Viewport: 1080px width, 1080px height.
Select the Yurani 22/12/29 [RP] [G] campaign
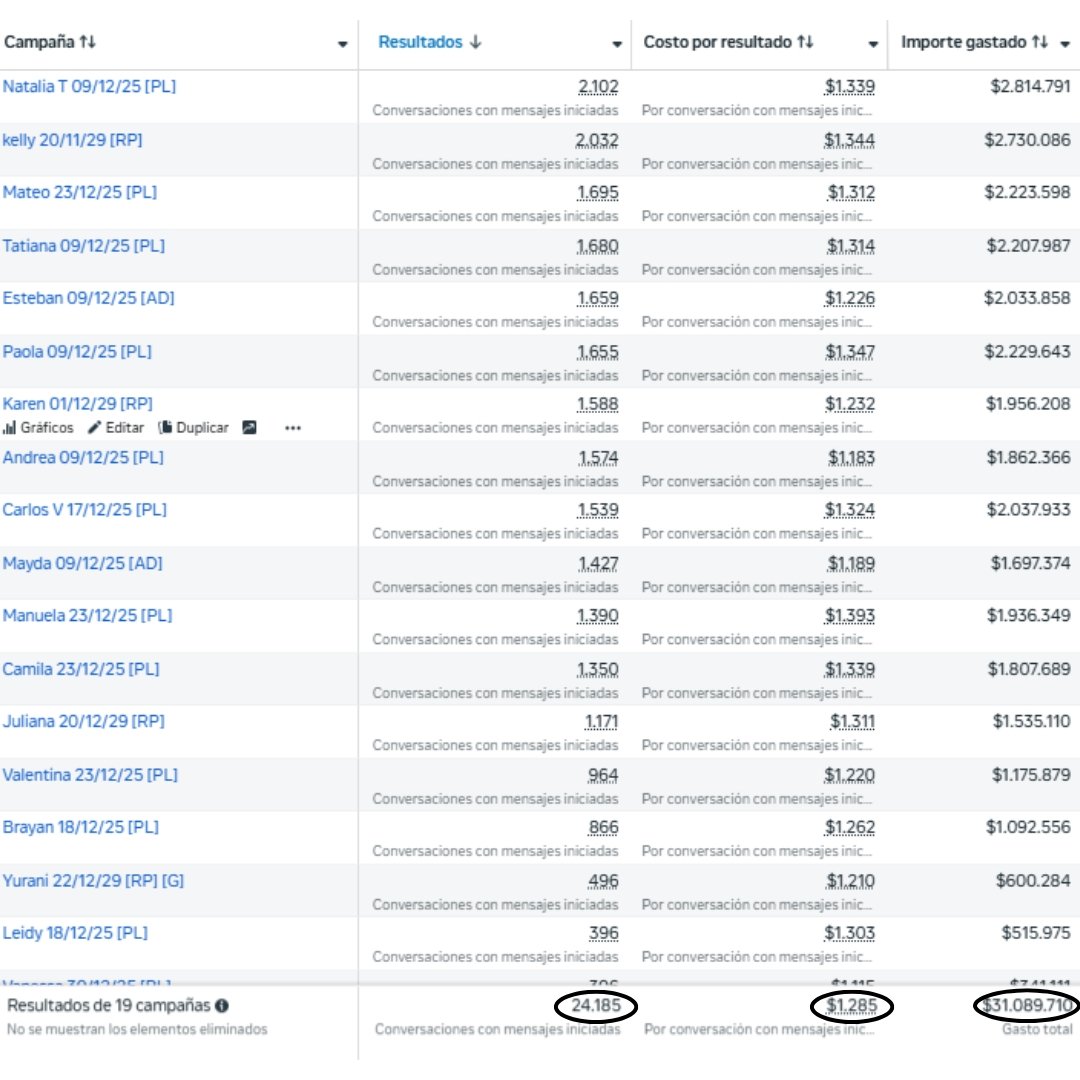(93, 881)
